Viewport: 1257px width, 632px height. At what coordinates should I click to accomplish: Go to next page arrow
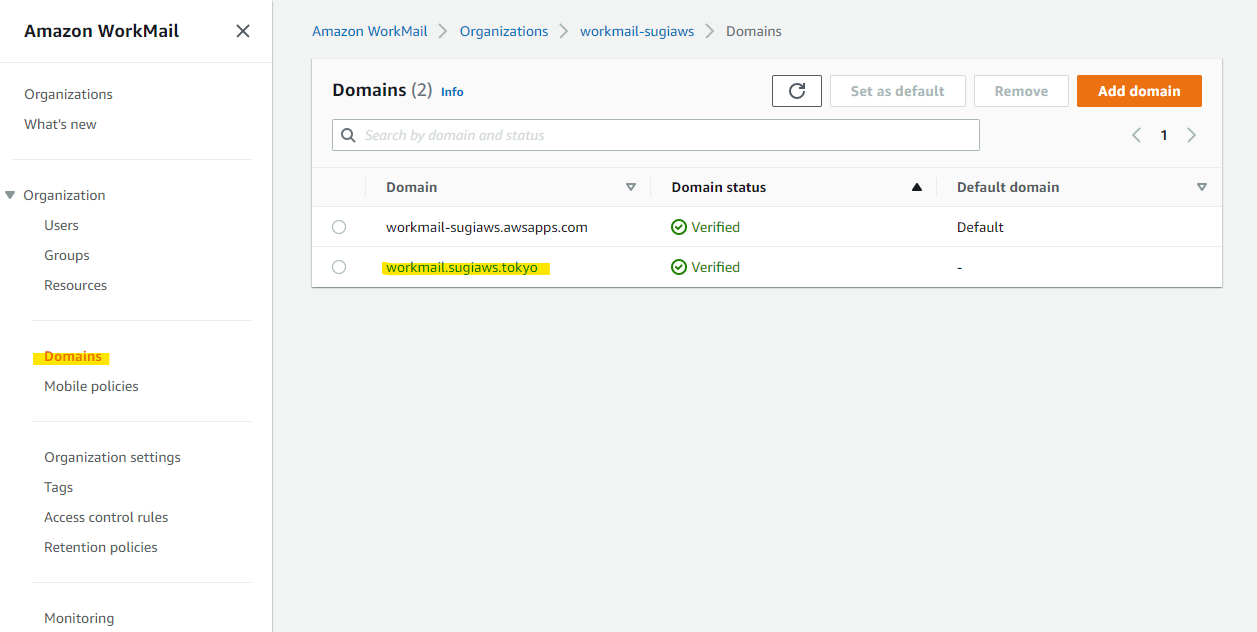pyautogui.click(x=1191, y=135)
